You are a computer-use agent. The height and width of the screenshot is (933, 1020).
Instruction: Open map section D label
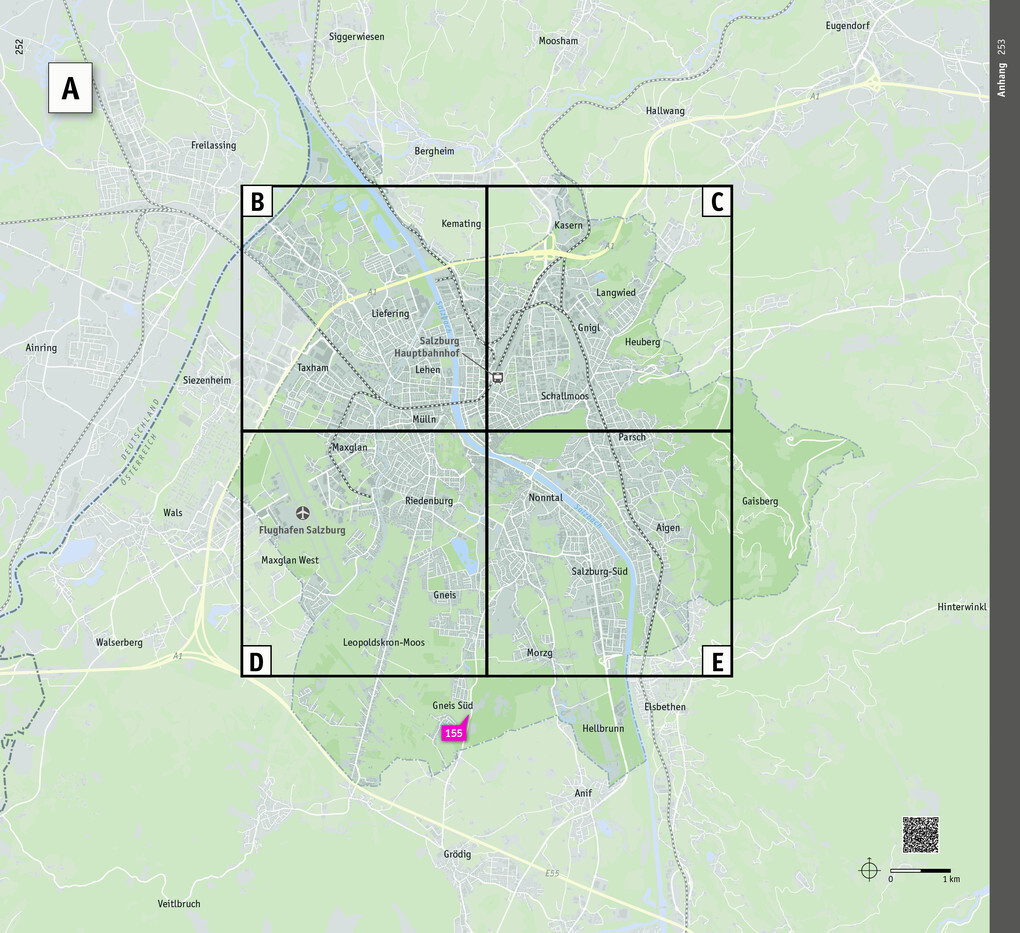click(256, 662)
